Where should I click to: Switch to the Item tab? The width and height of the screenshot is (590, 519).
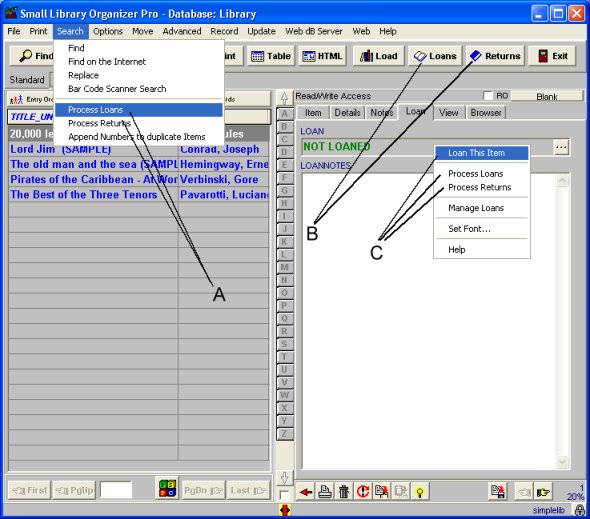(x=313, y=113)
